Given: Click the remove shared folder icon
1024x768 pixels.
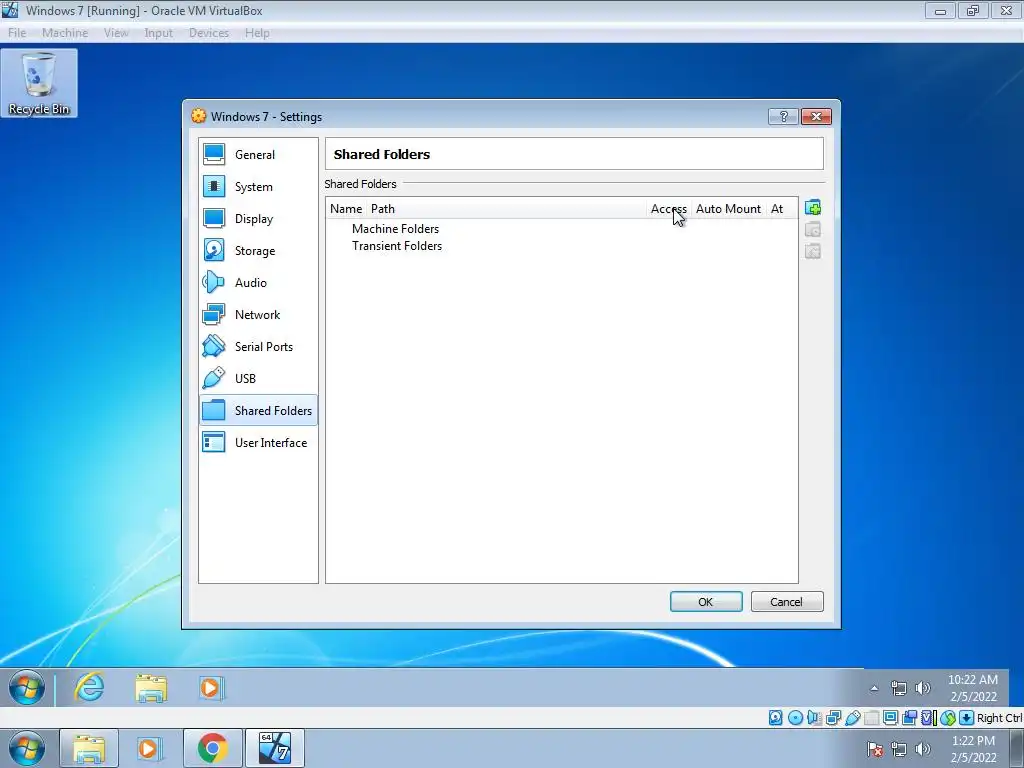Looking at the screenshot, I should pos(813,251).
